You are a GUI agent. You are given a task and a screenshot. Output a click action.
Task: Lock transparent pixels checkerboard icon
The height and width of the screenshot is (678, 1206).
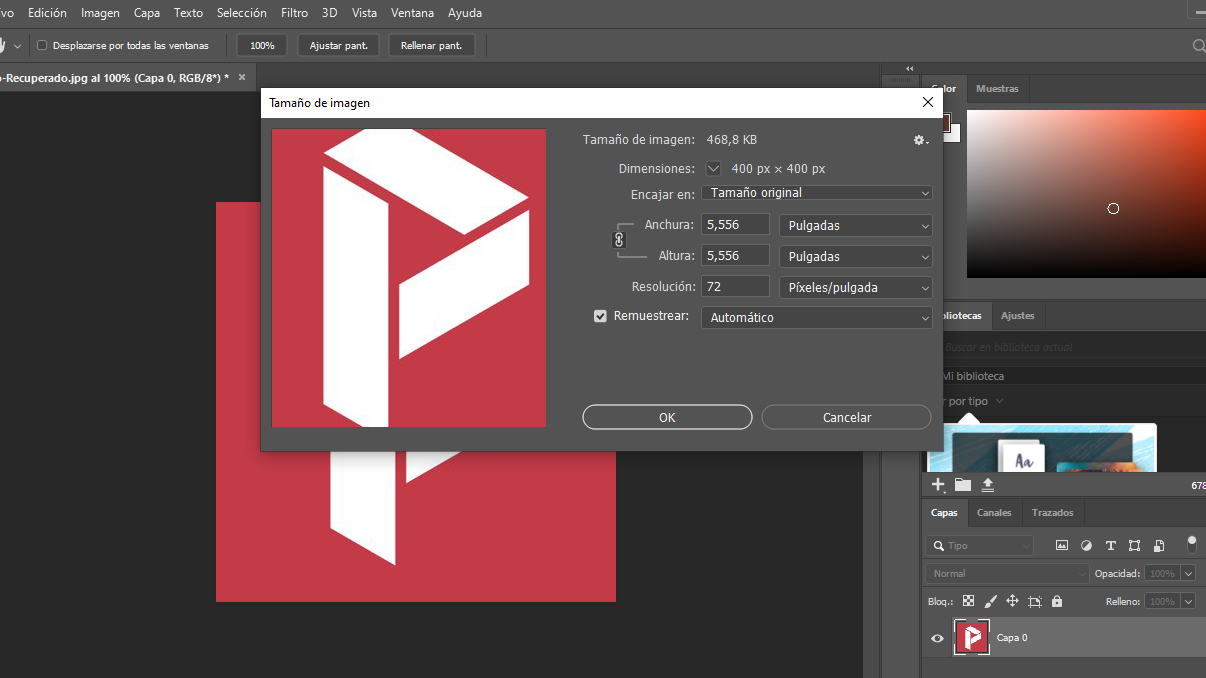[x=968, y=601]
